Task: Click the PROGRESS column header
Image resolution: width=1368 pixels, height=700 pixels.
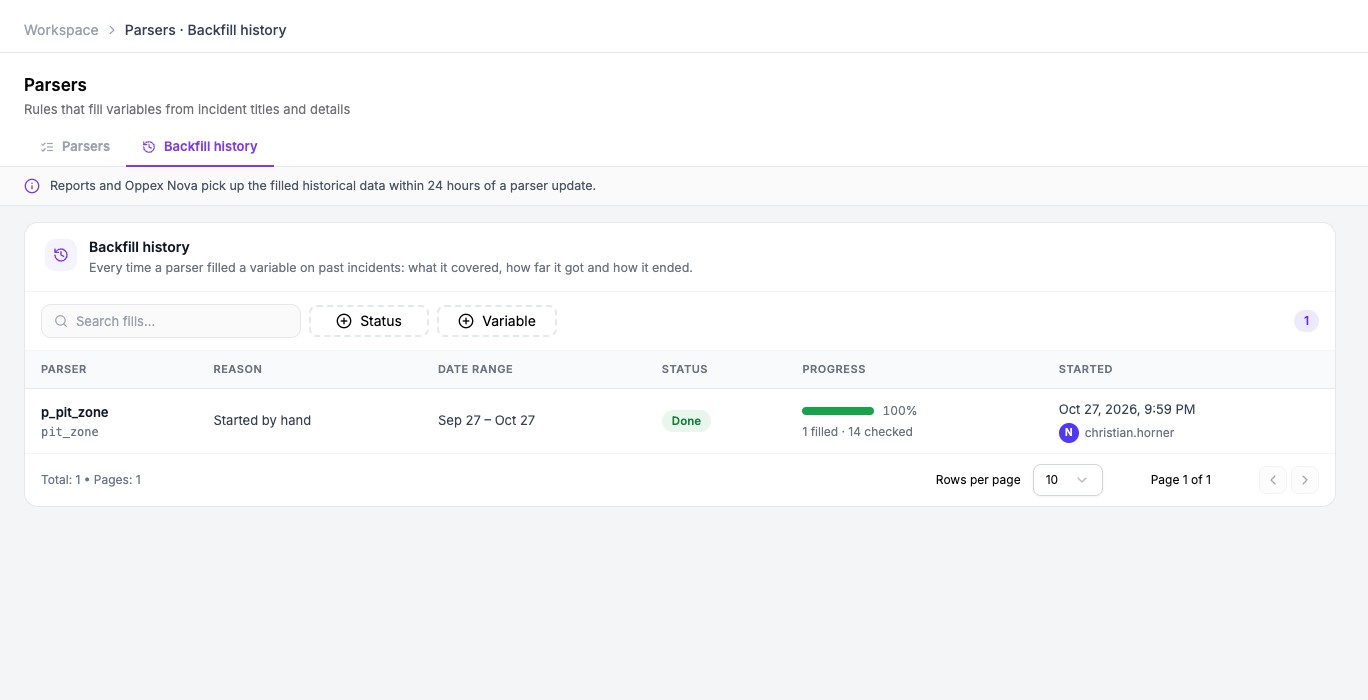Action: coord(834,369)
